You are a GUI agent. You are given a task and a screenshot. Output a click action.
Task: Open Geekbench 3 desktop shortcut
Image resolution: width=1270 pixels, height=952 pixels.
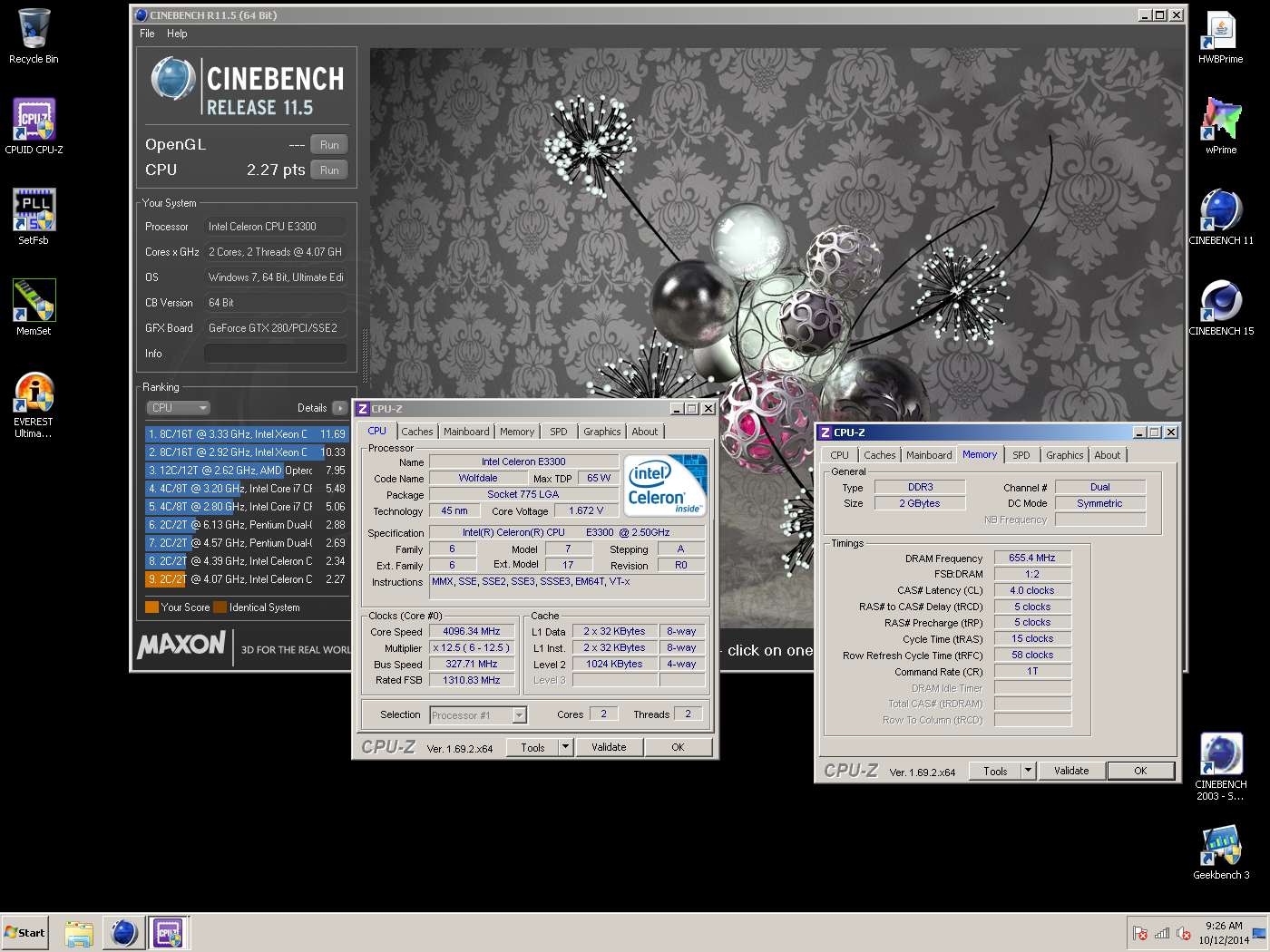1221,852
